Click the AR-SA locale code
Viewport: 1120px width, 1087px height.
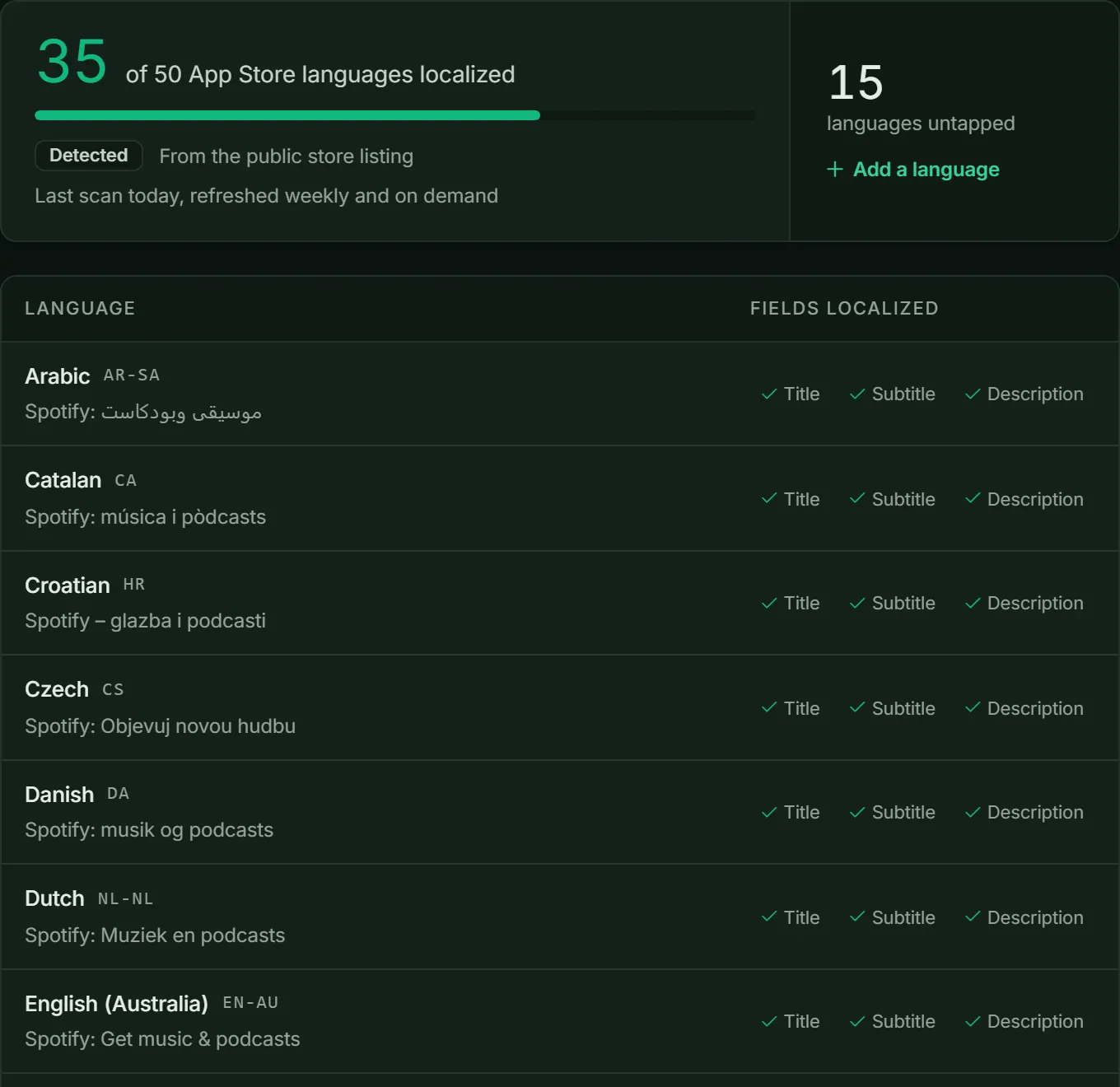[x=132, y=376]
